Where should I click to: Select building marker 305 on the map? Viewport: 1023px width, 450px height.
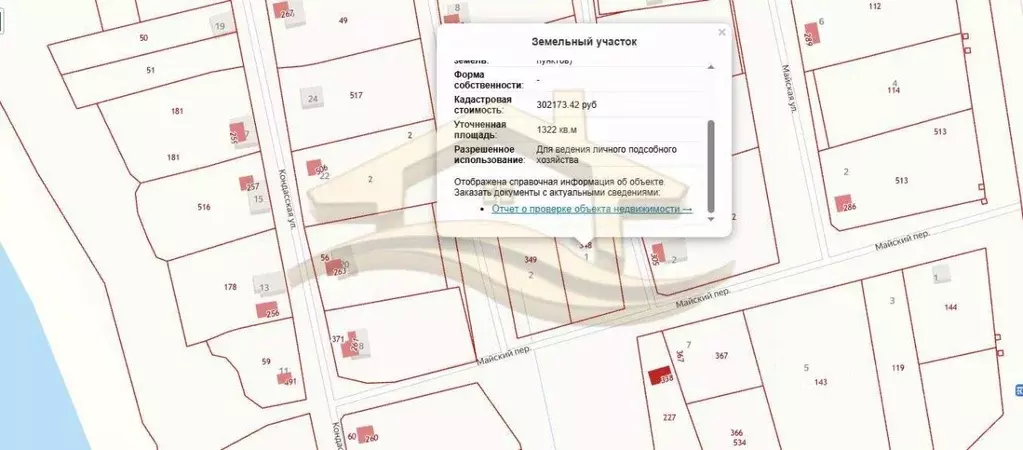tap(658, 252)
